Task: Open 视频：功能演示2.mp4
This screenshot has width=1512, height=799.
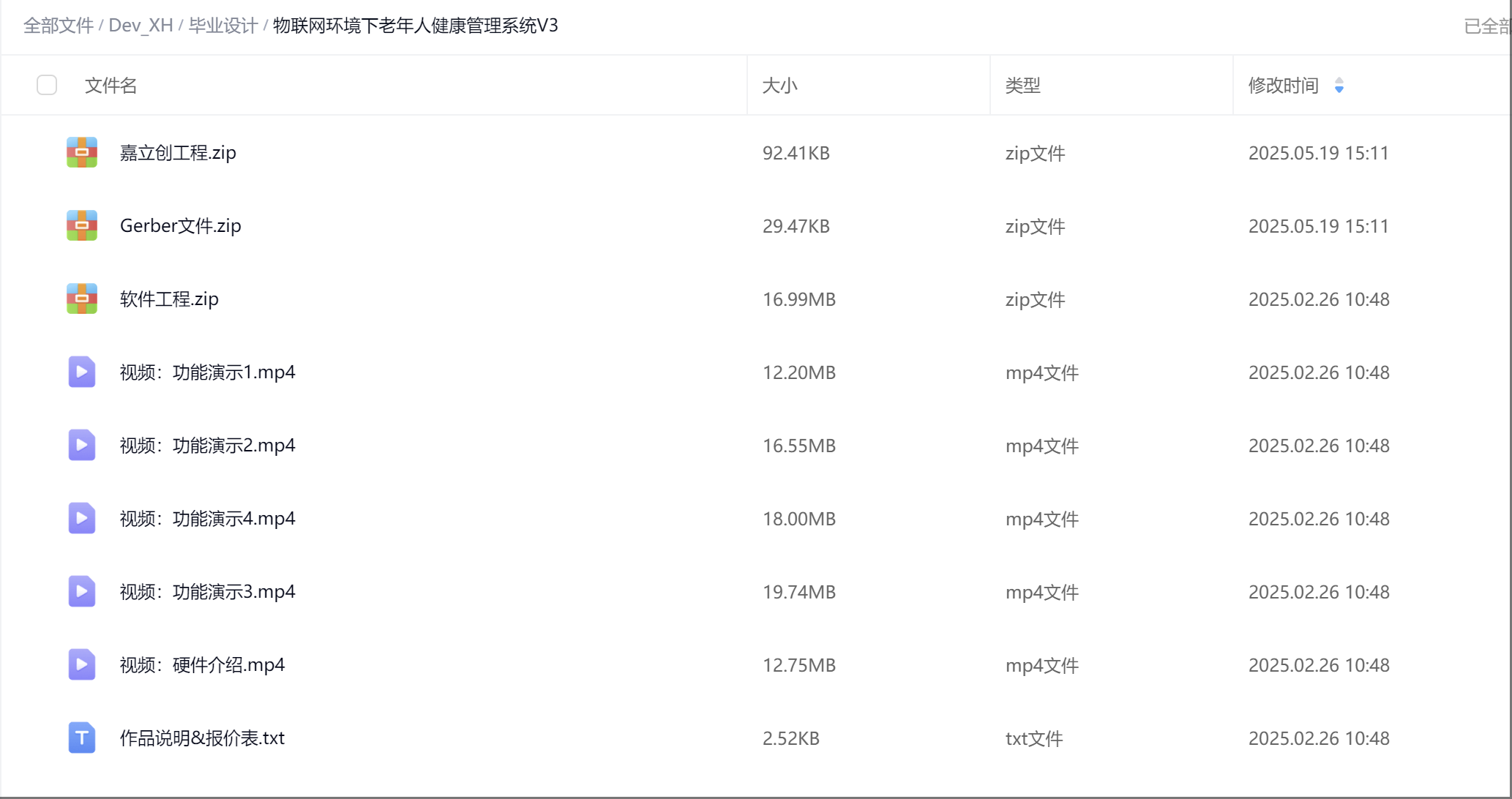Action: click(208, 446)
